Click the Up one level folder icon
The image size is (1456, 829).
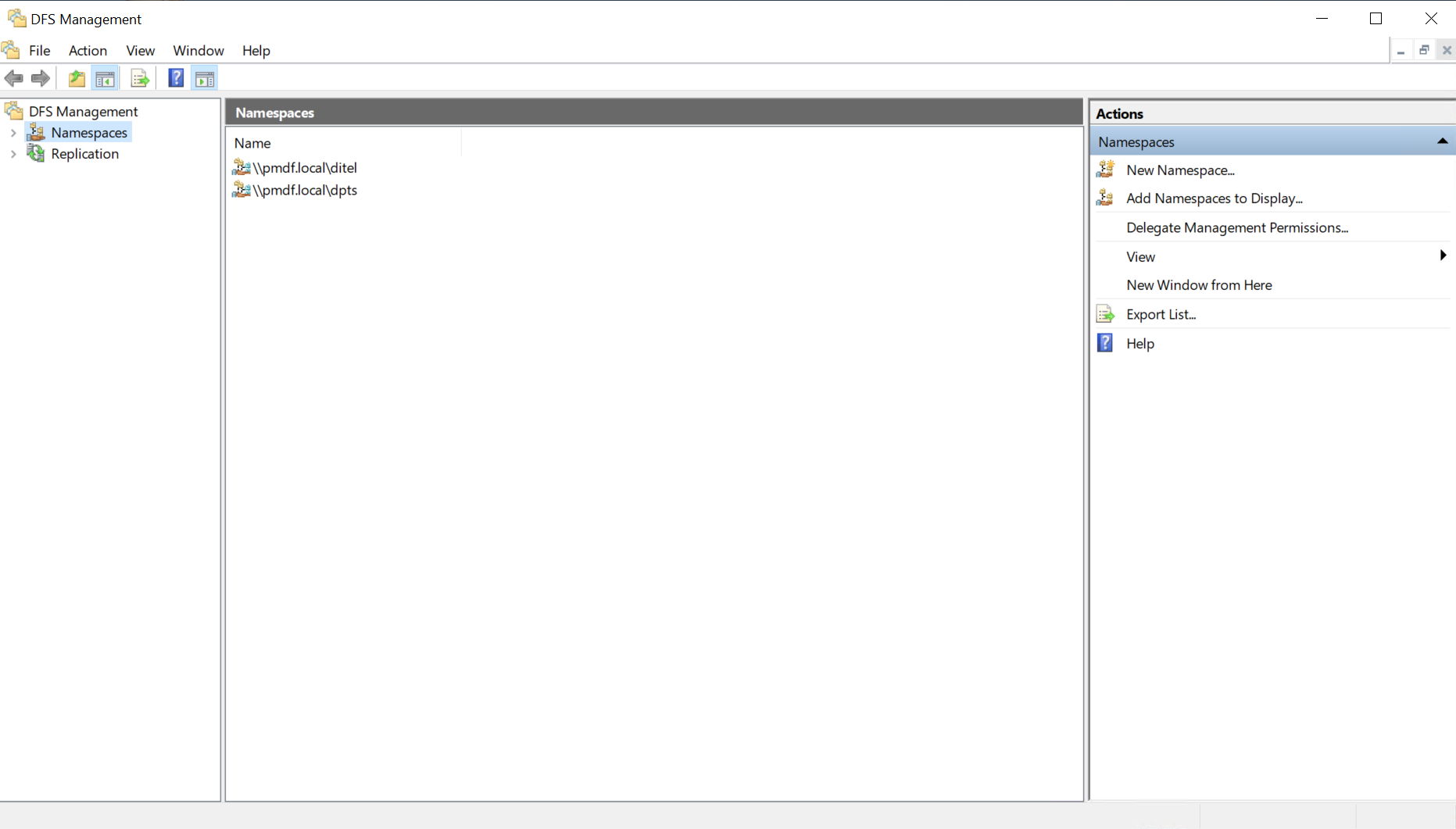tap(76, 78)
